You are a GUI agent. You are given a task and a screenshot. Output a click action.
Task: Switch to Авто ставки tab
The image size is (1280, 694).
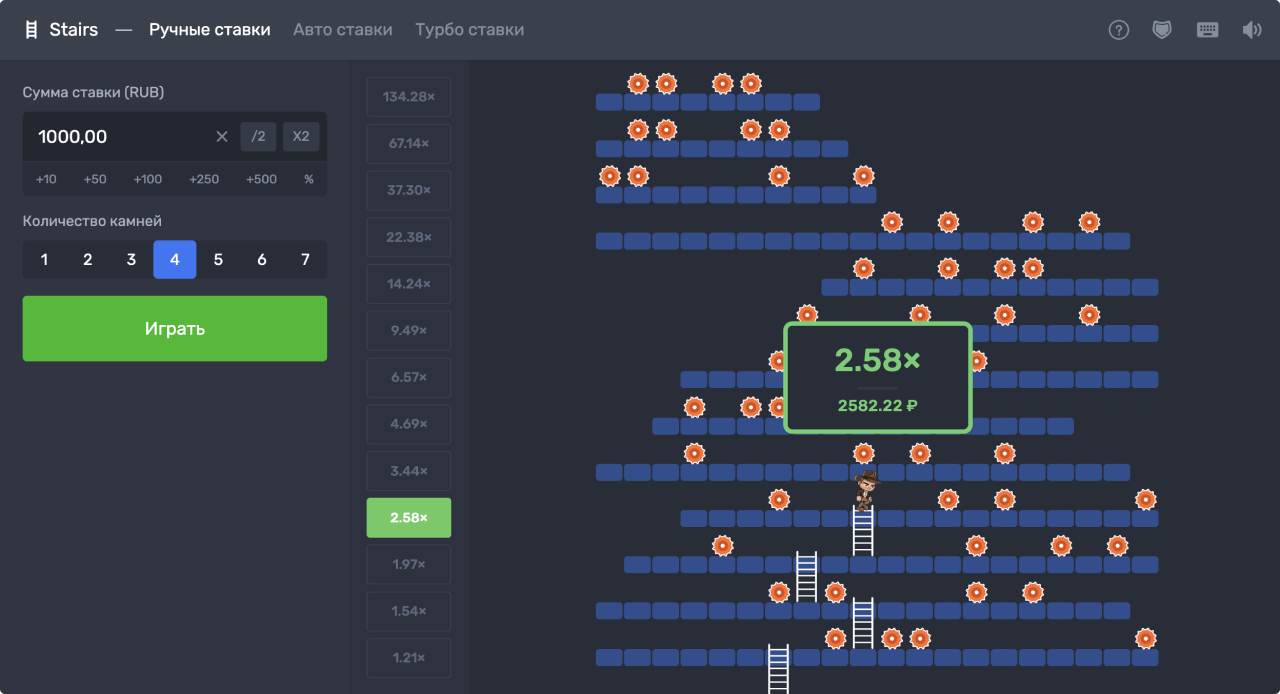342,30
